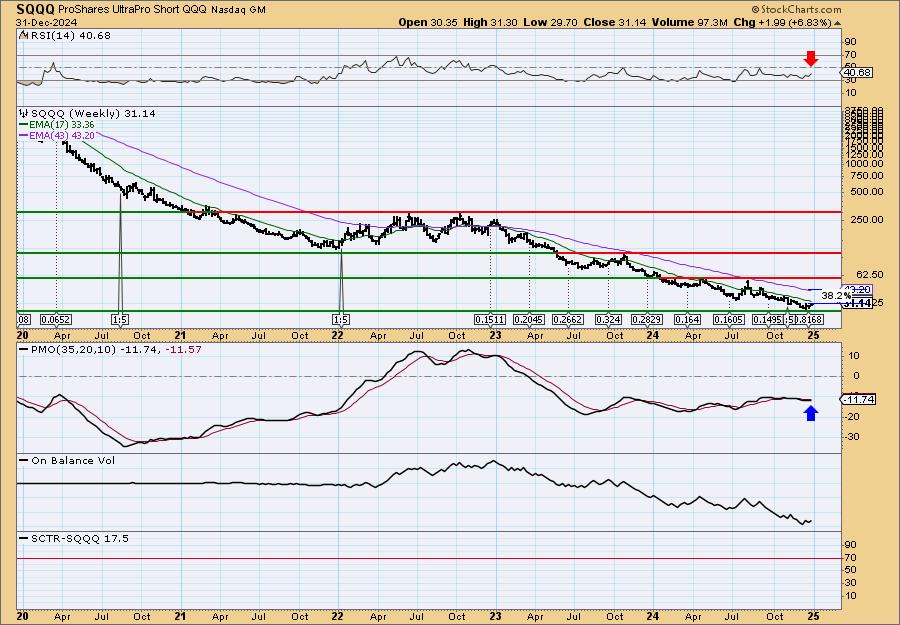
Task: Click the Nasdaq GM exchange label
Action: click(x=238, y=10)
